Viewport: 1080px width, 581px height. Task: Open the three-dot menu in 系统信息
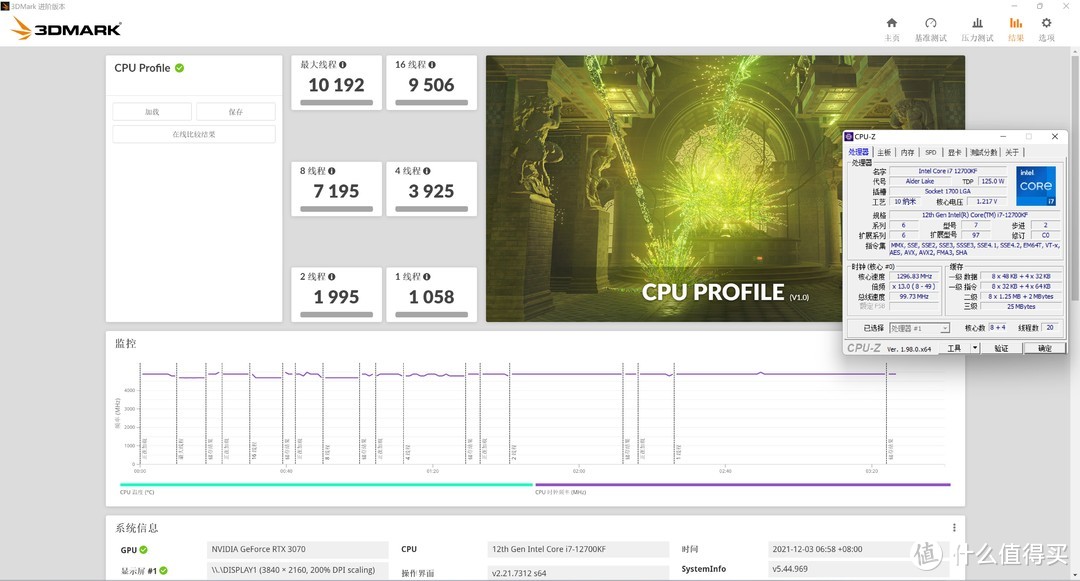[954, 527]
